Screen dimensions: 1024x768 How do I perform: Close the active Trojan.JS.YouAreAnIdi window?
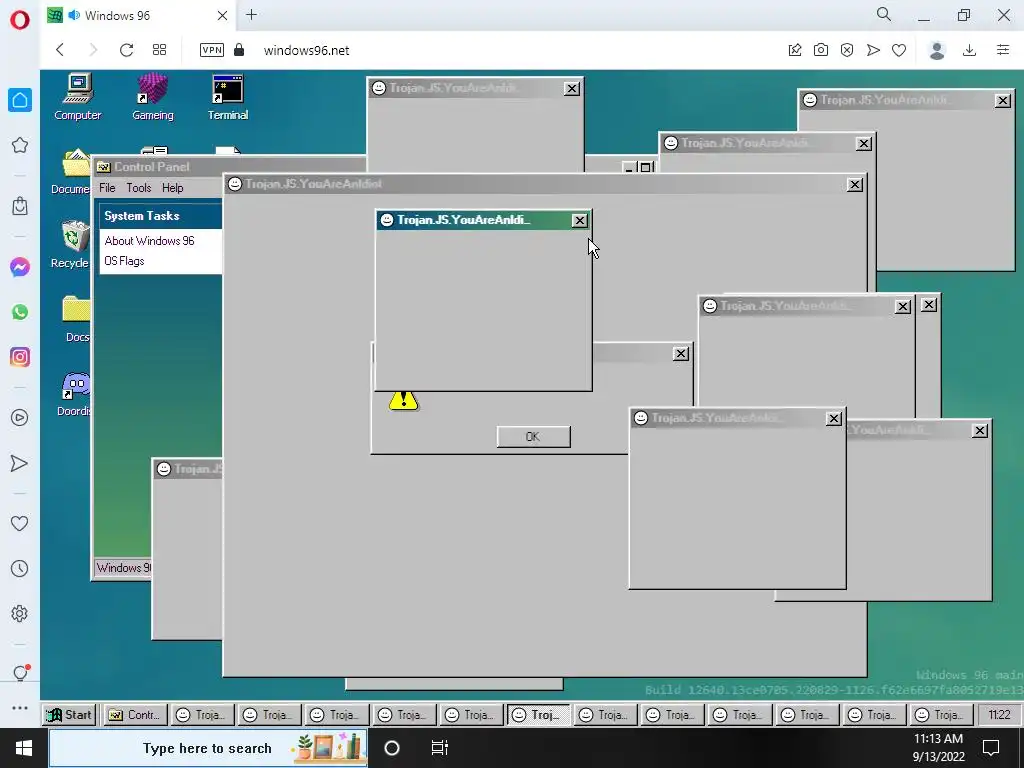click(579, 221)
